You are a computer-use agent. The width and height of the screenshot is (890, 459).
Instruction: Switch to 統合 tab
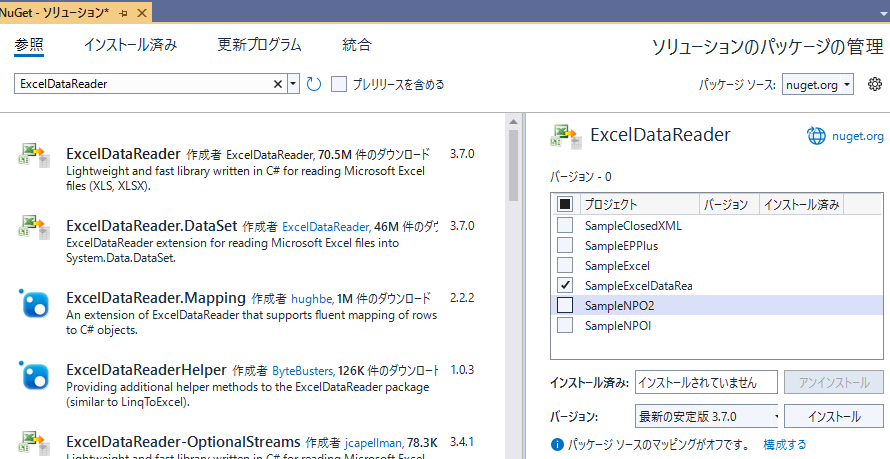tap(357, 45)
